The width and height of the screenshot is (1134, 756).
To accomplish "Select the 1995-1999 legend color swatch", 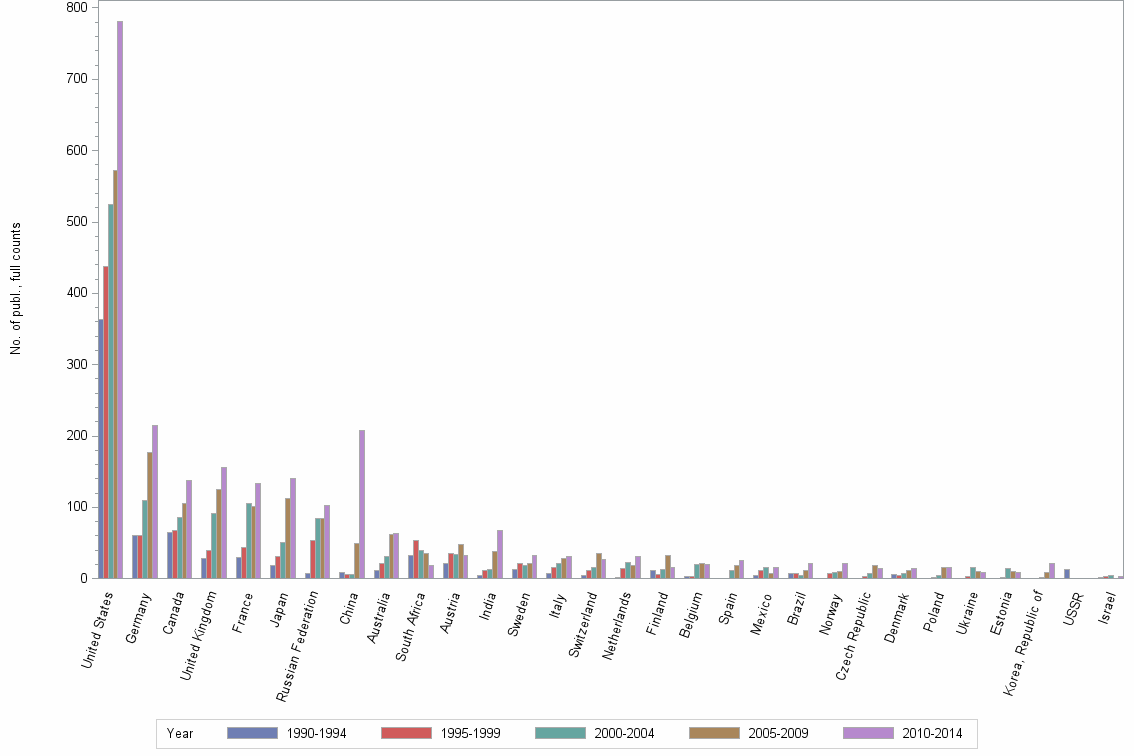I will click(x=405, y=733).
